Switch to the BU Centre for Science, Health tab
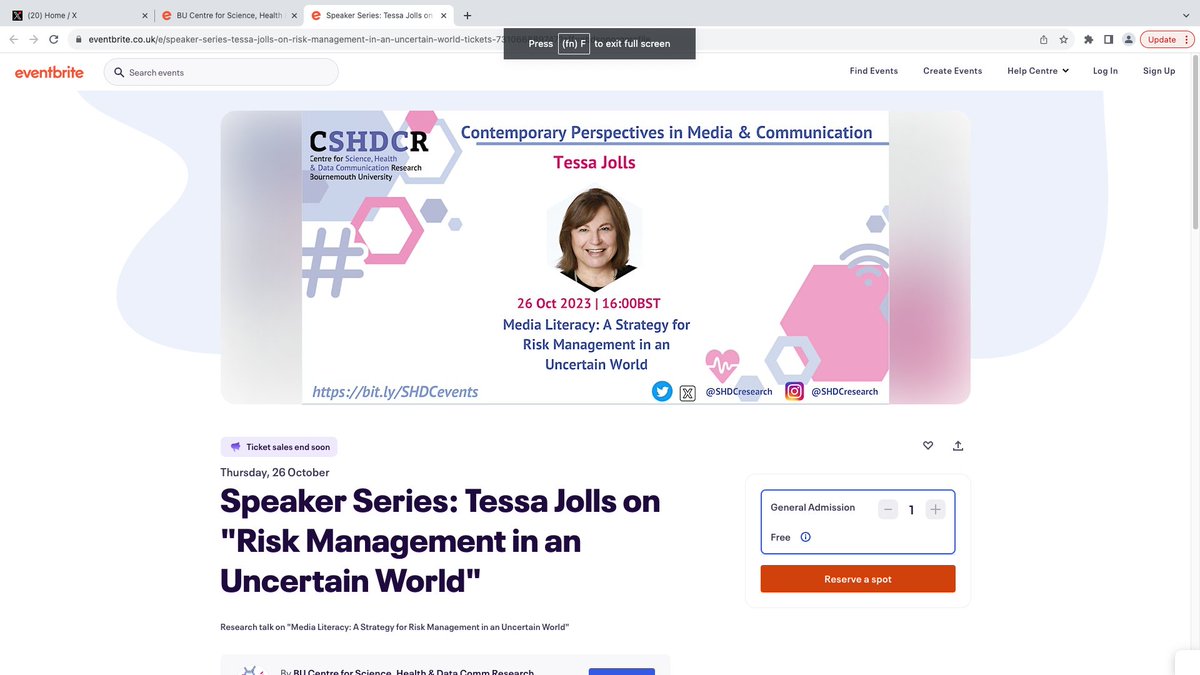The image size is (1200, 675). coord(230,15)
